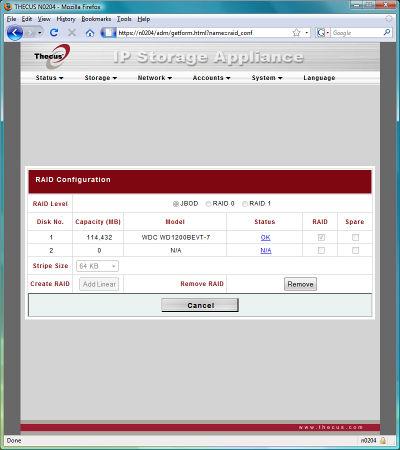This screenshot has height=450, width=400.
Task: Open the Edit menu
Action: click(x=27, y=19)
